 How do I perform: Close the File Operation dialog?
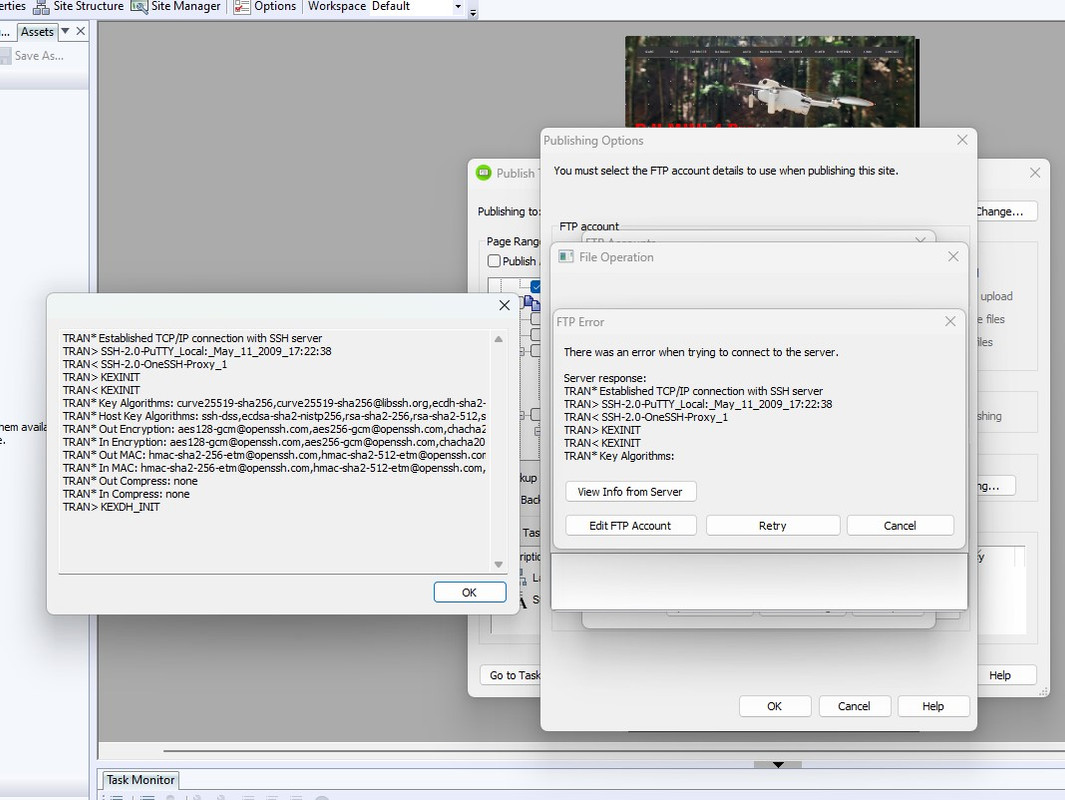coord(953,257)
